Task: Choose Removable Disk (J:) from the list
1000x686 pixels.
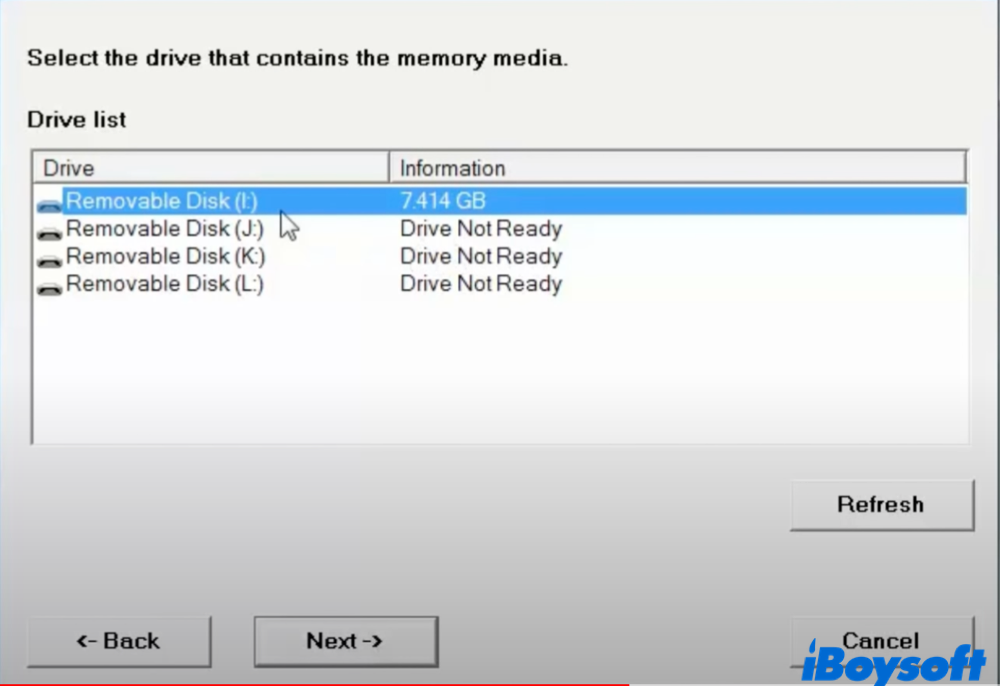Action: (165, 229)
